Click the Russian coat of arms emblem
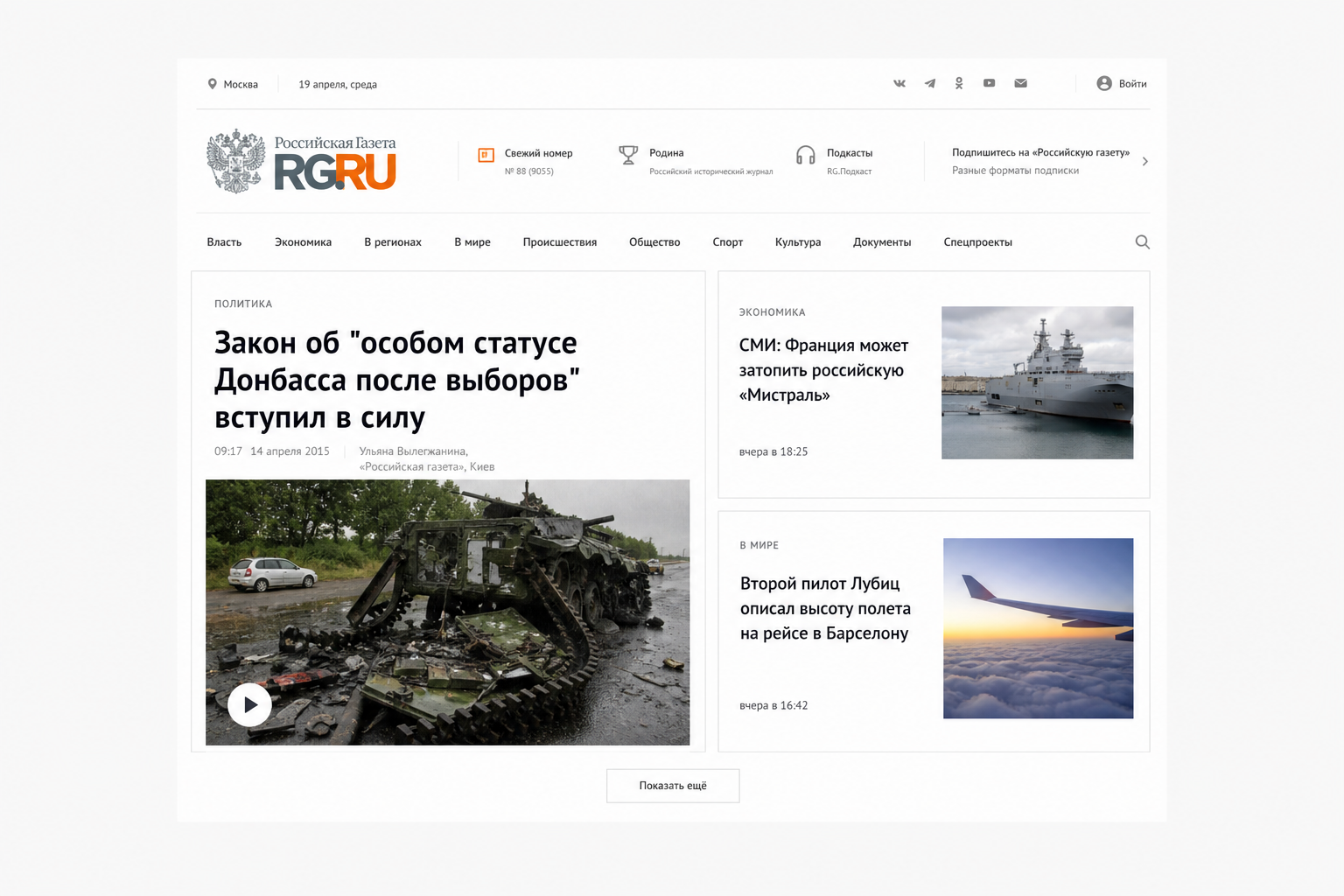 click(x=235, y=161)
